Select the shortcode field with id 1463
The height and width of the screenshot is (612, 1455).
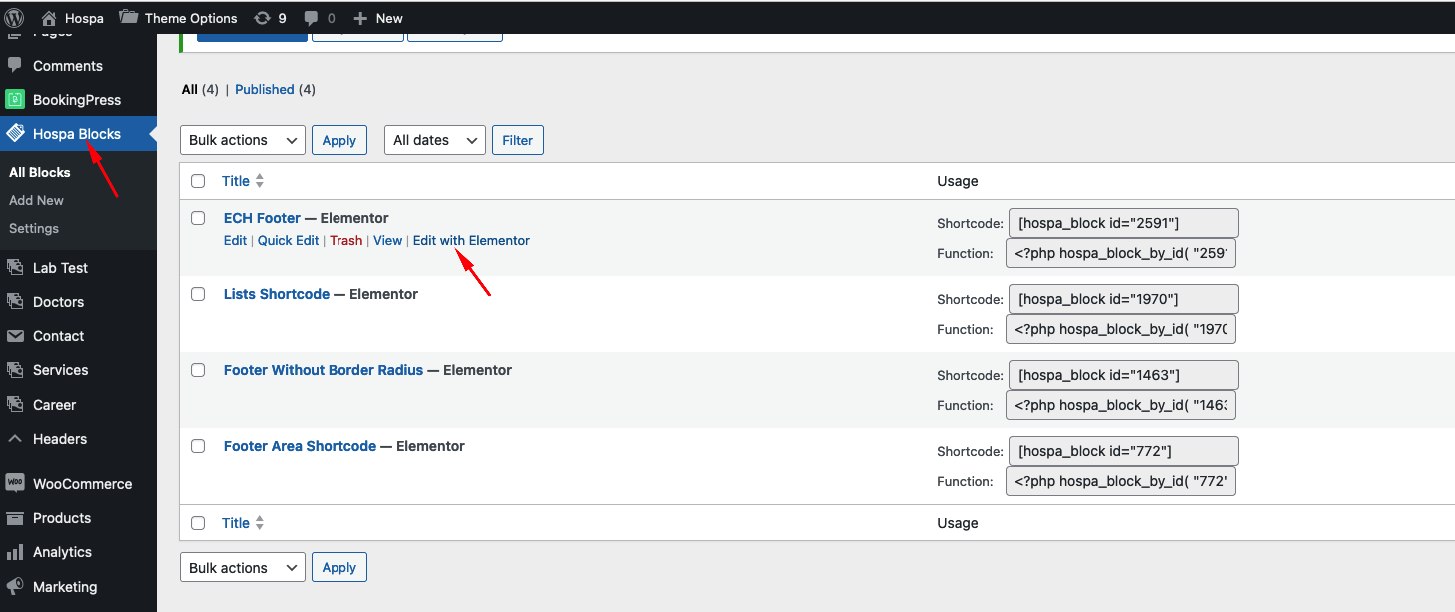pyautogui.click(x=1124, y=375)
